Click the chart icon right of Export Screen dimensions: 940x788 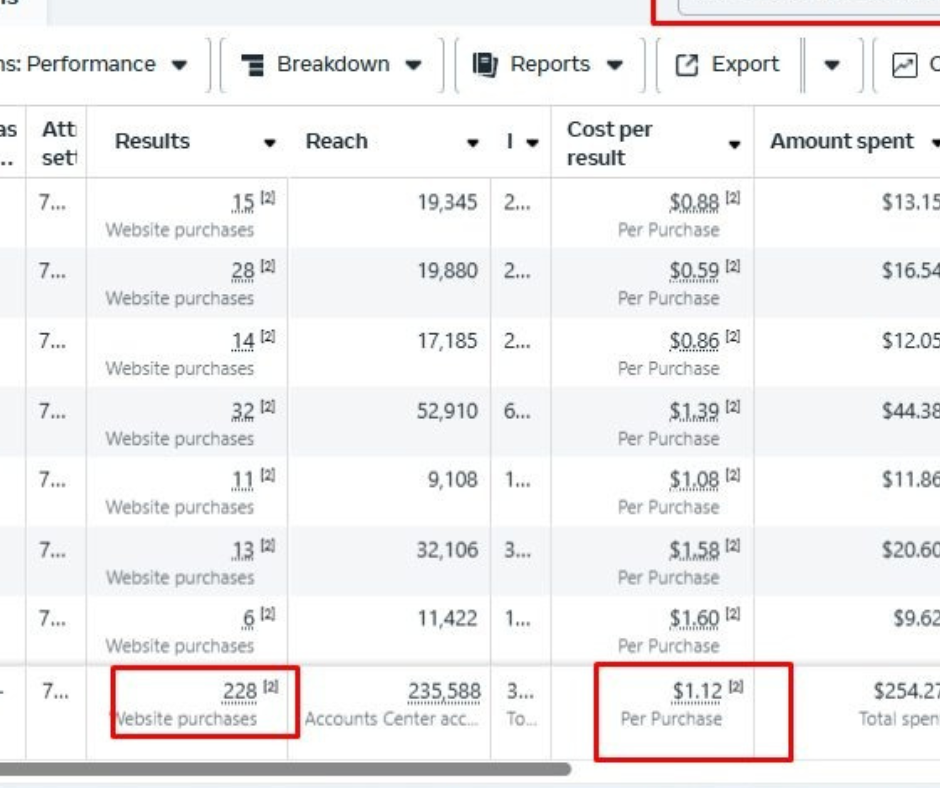click(x=904, y=65)
